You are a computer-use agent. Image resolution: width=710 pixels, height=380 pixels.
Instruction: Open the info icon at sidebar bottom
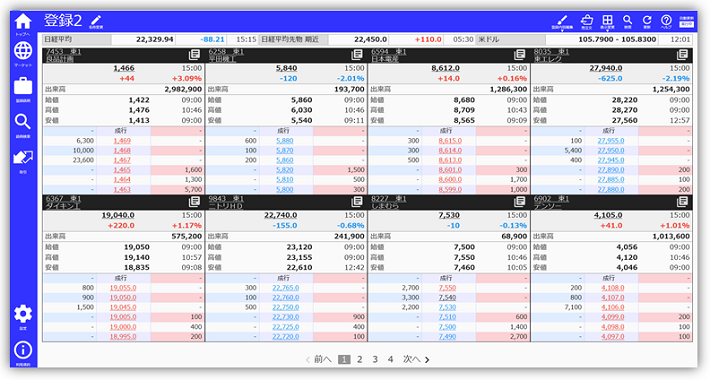23,352
